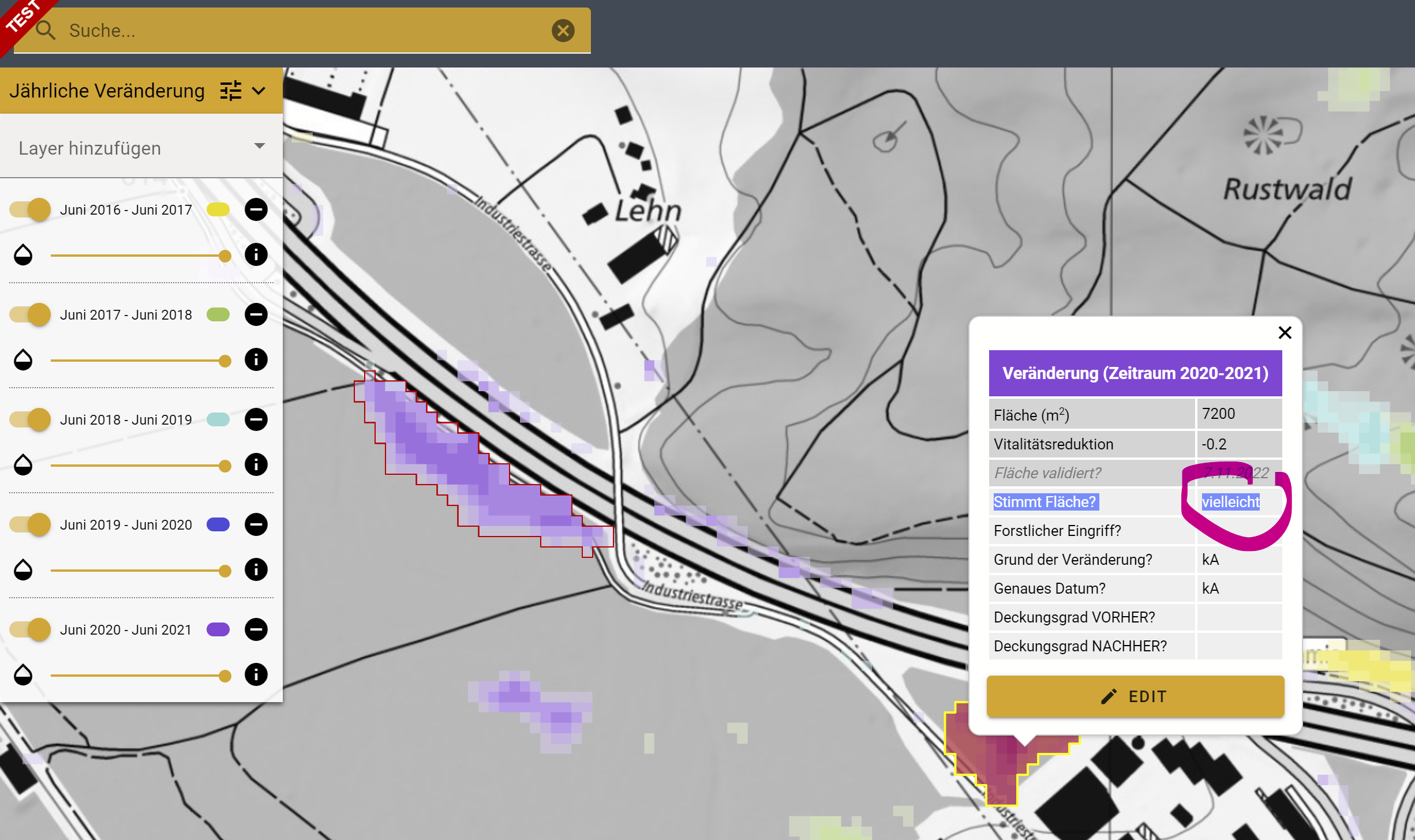
Task: Enable the Juni 2016 - Juni 2017 layer switch
Action: click(29, 209)
